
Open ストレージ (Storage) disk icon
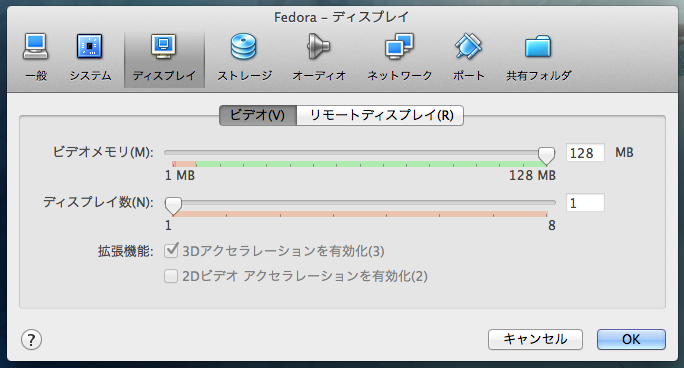click(244, 47)
